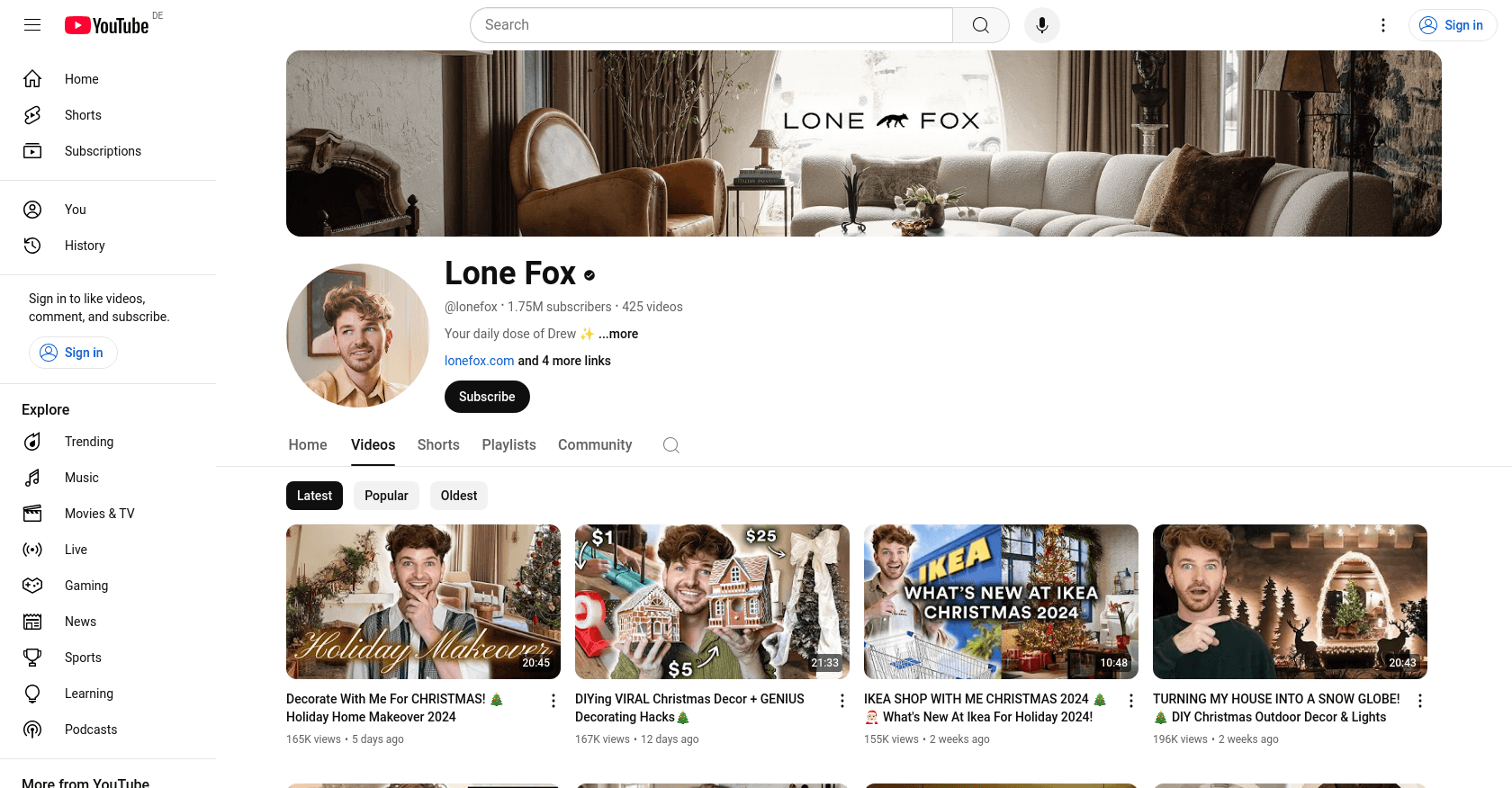The height and width of the screenshot is (788, 1512).
Task: Open Shorts from the sidebar
Action: (83, 115)
